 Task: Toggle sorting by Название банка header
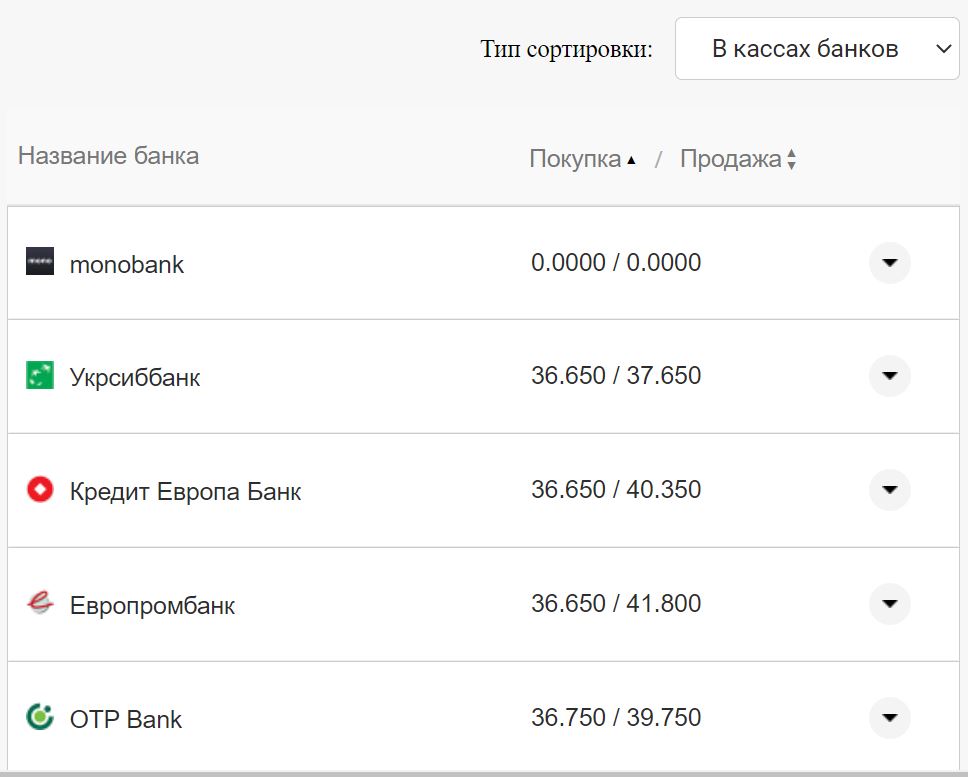pyautogui.click(x=108, y=156)
